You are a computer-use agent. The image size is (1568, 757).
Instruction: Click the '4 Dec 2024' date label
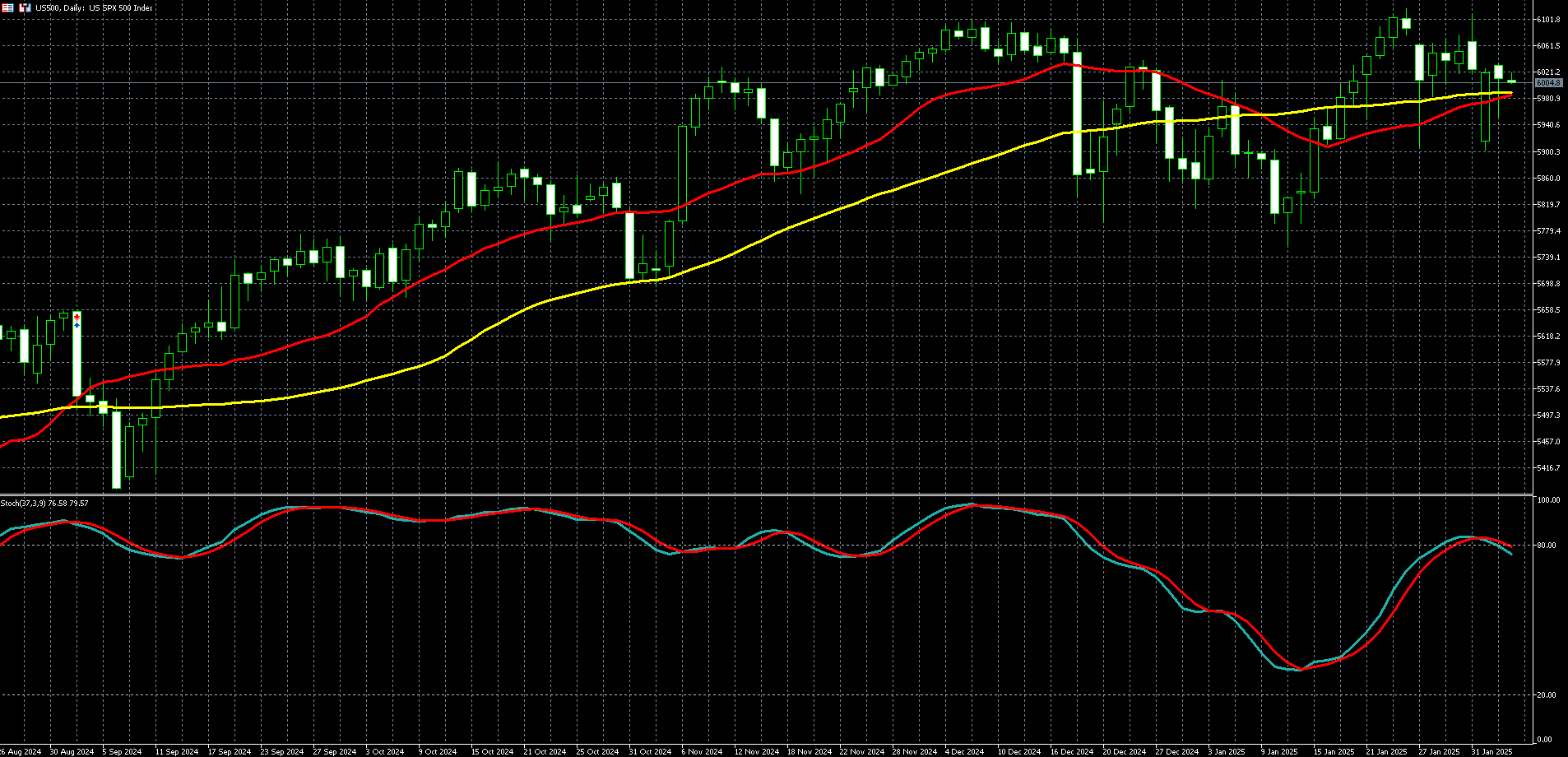coord(964,751)
